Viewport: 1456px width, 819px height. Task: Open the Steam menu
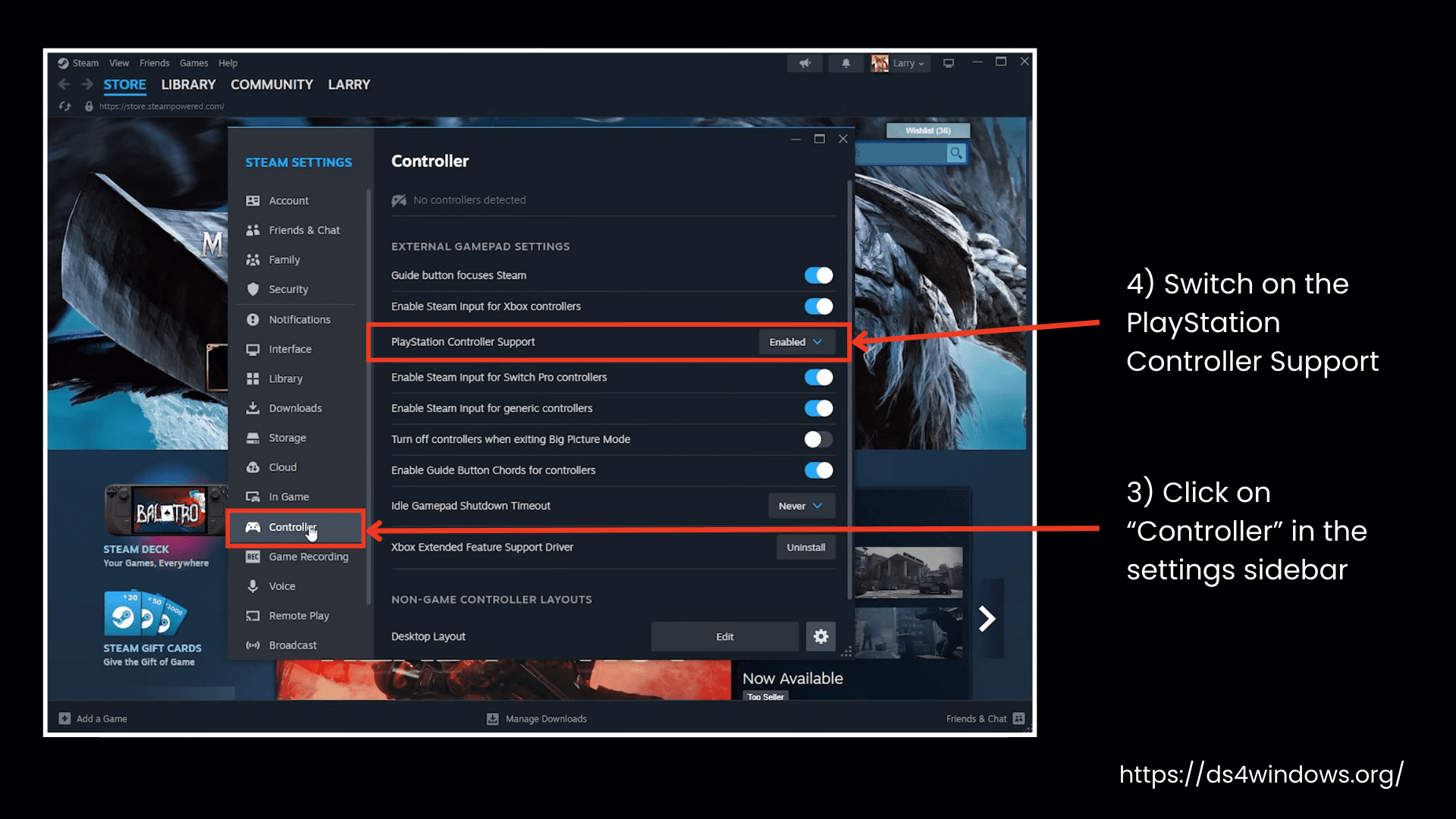point(85,63)
